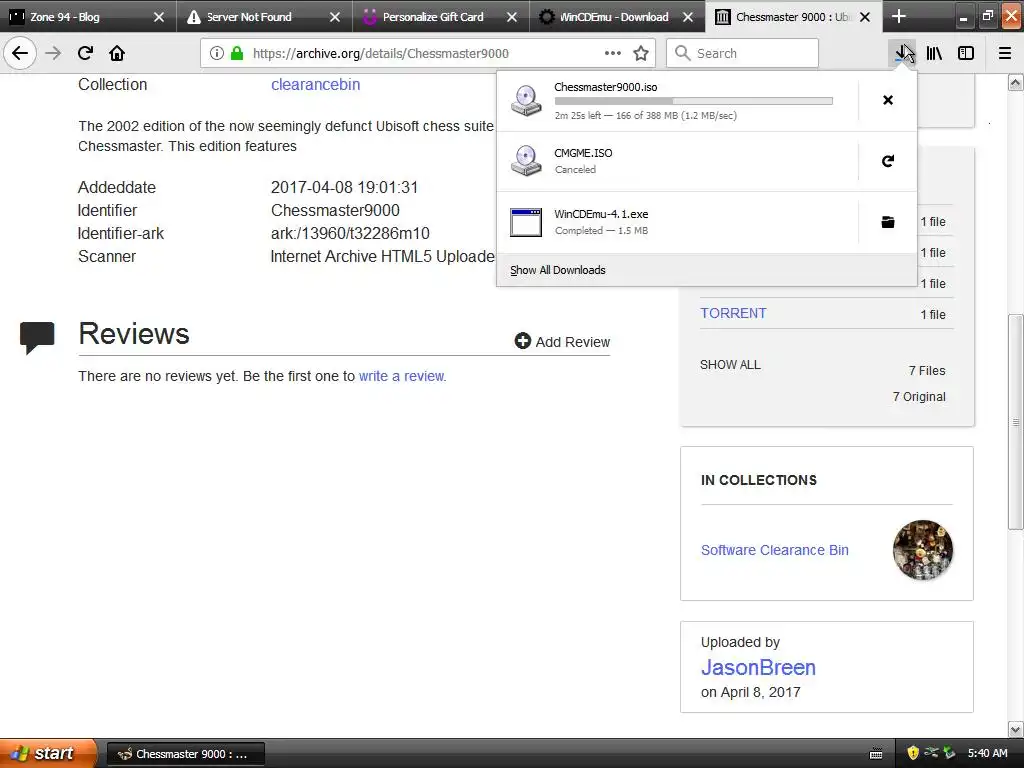Image resolution: width=1024 pixels, height=768 pixels.
Task: Click the scrollbar up arrow
Action: [x=1015, y=82]
